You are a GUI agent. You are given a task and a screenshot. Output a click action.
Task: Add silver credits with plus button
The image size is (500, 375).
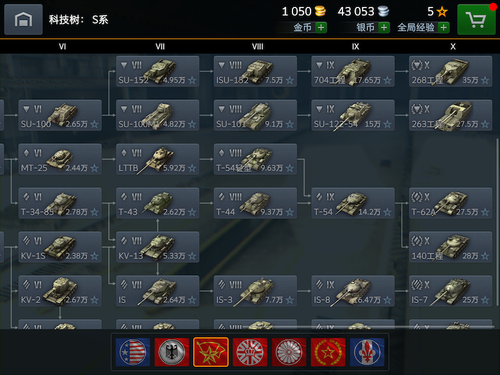(x=384, y=27)
